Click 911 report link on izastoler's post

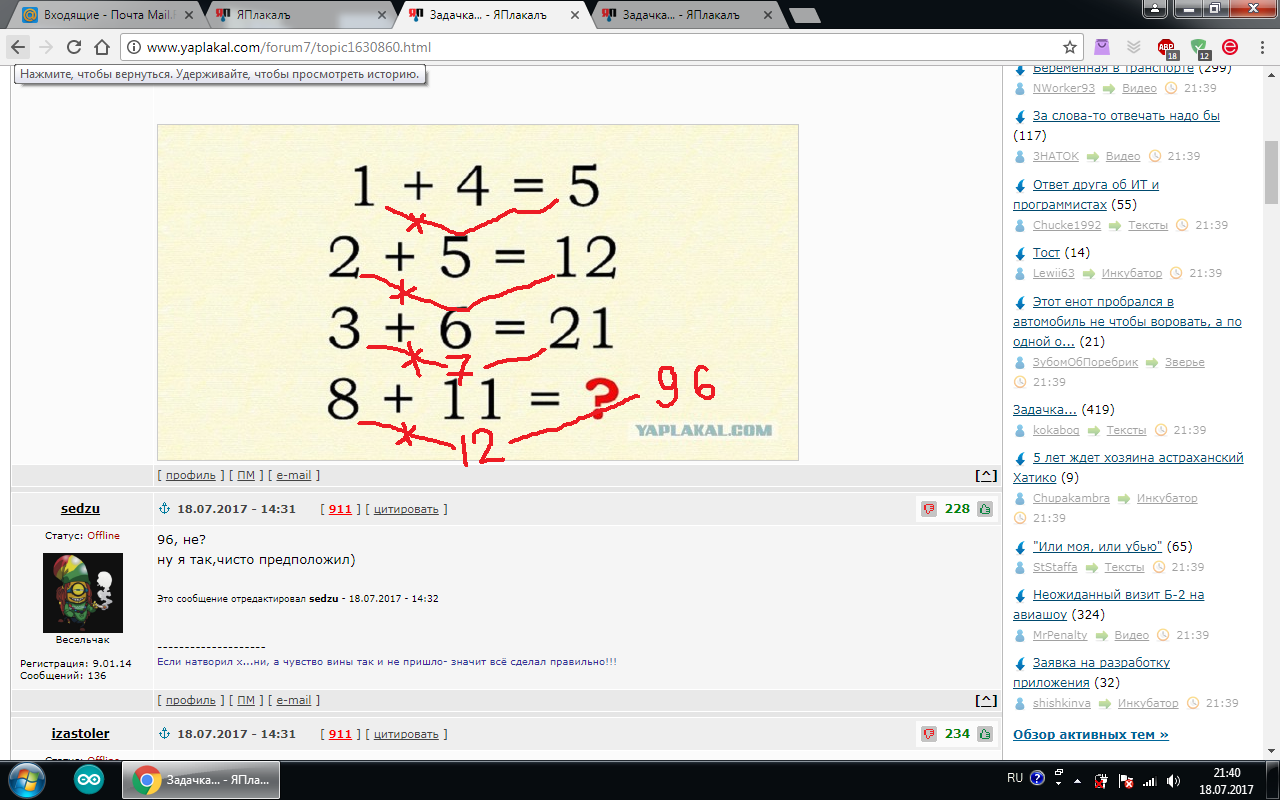(x=340, y=734)
